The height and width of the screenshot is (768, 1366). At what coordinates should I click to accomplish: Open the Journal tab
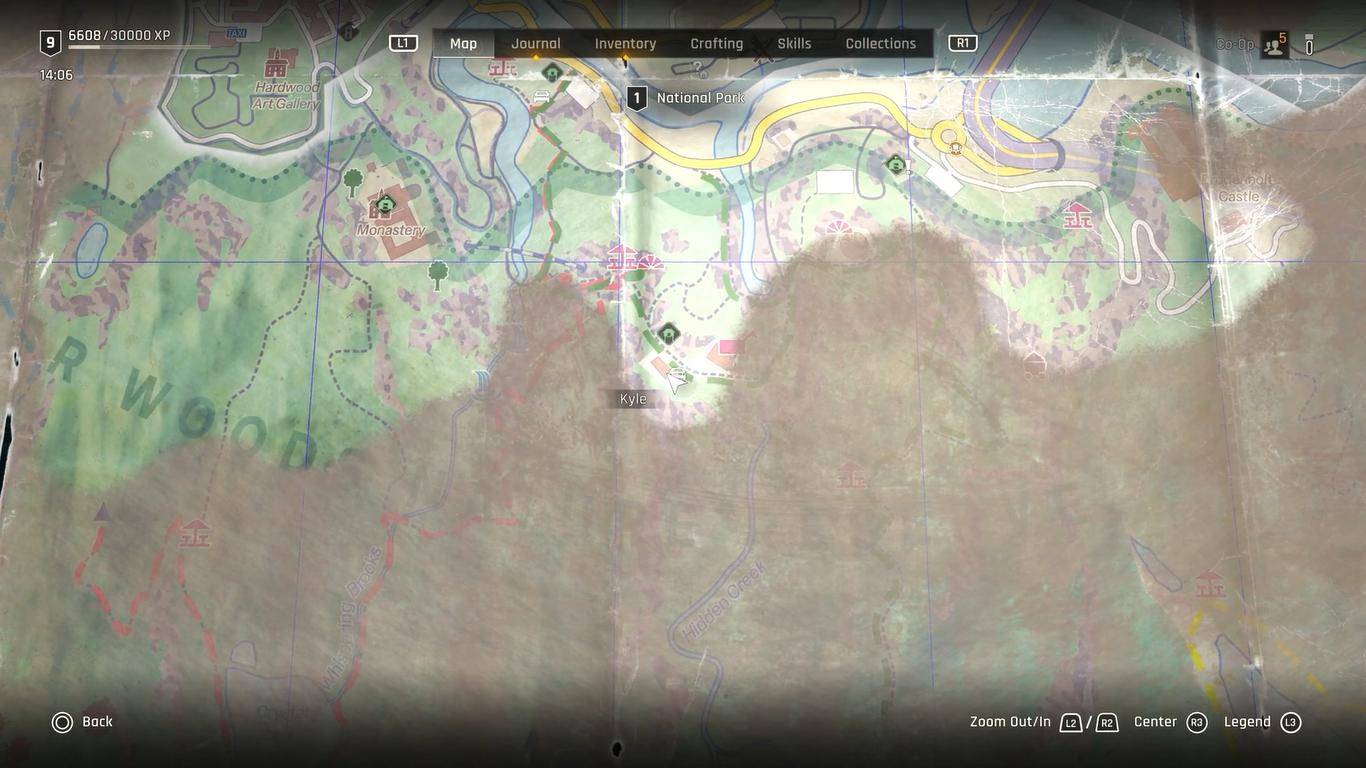click(x=536, y=44)
